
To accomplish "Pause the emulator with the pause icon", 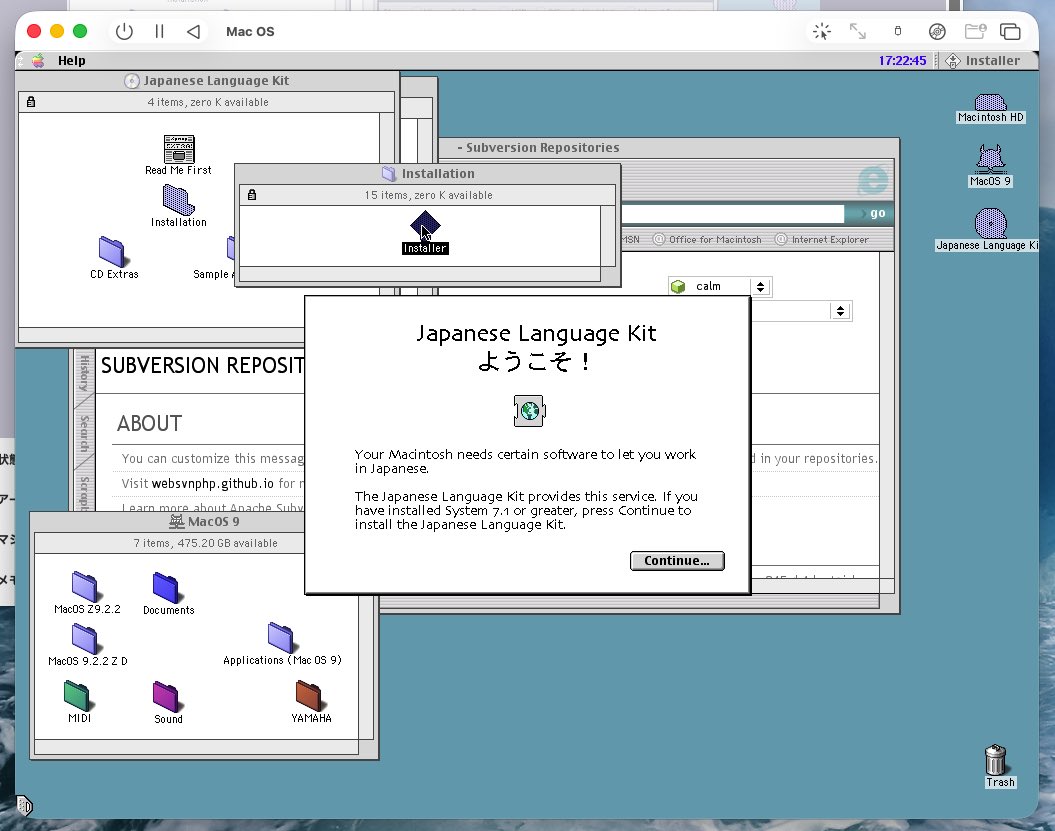I will pyautogui.click(x=159, y=32).
